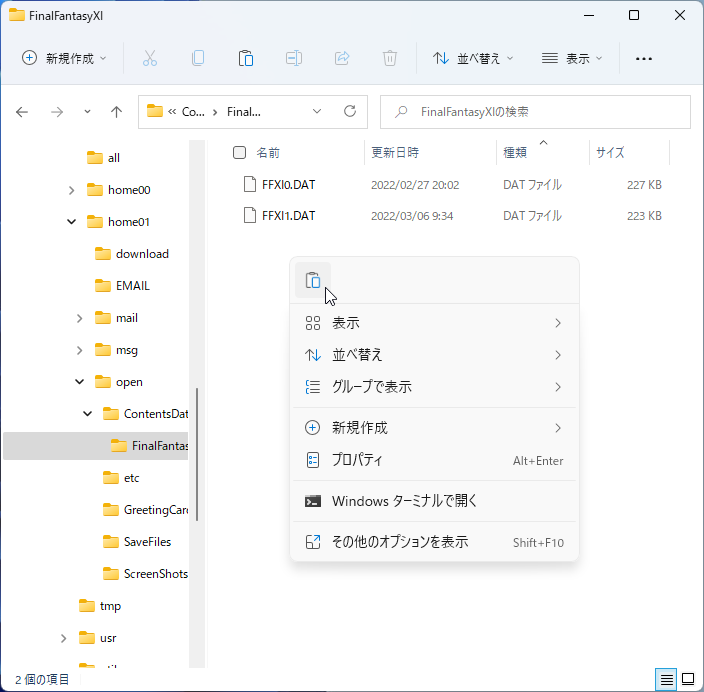Screen dimensions: 704x692
Task: Click the Co... breadcrumb in address bar
Action: click(193, 112)
